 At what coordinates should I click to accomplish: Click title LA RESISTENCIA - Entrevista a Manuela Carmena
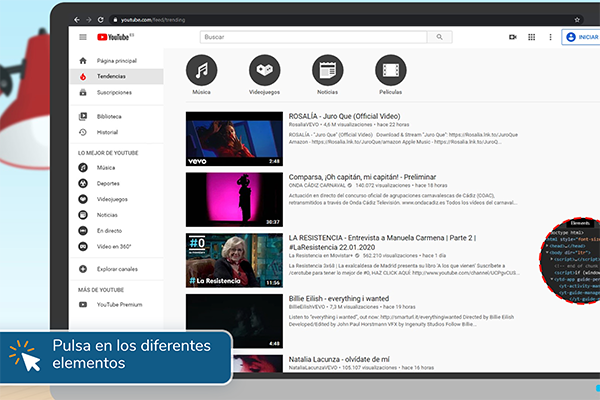pyautogui.click(x=382, y=242)
